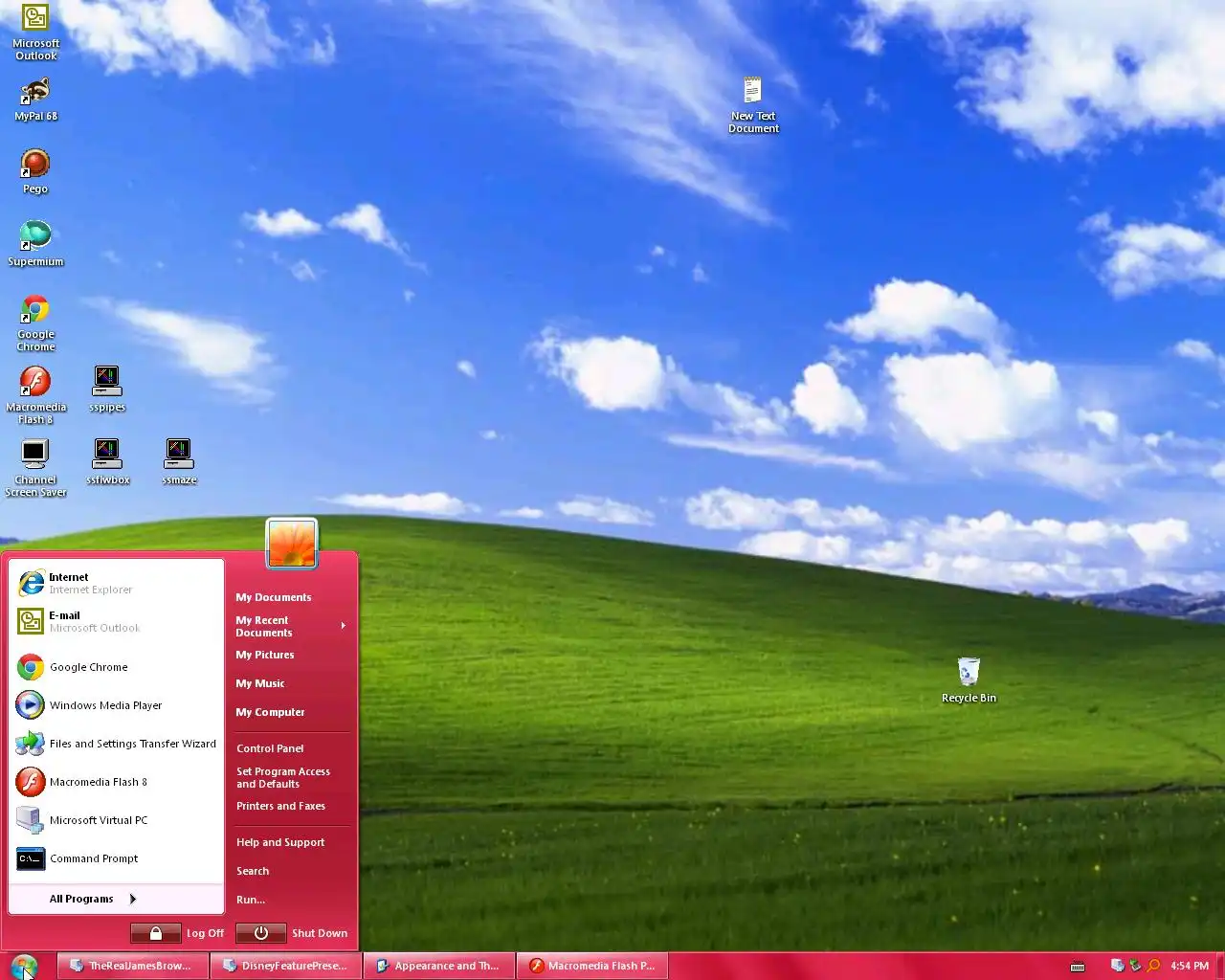Open E-mail Microsoft Outlook in Start menu
This screenshot has width=1225, height=980.
tap(117, 621)
